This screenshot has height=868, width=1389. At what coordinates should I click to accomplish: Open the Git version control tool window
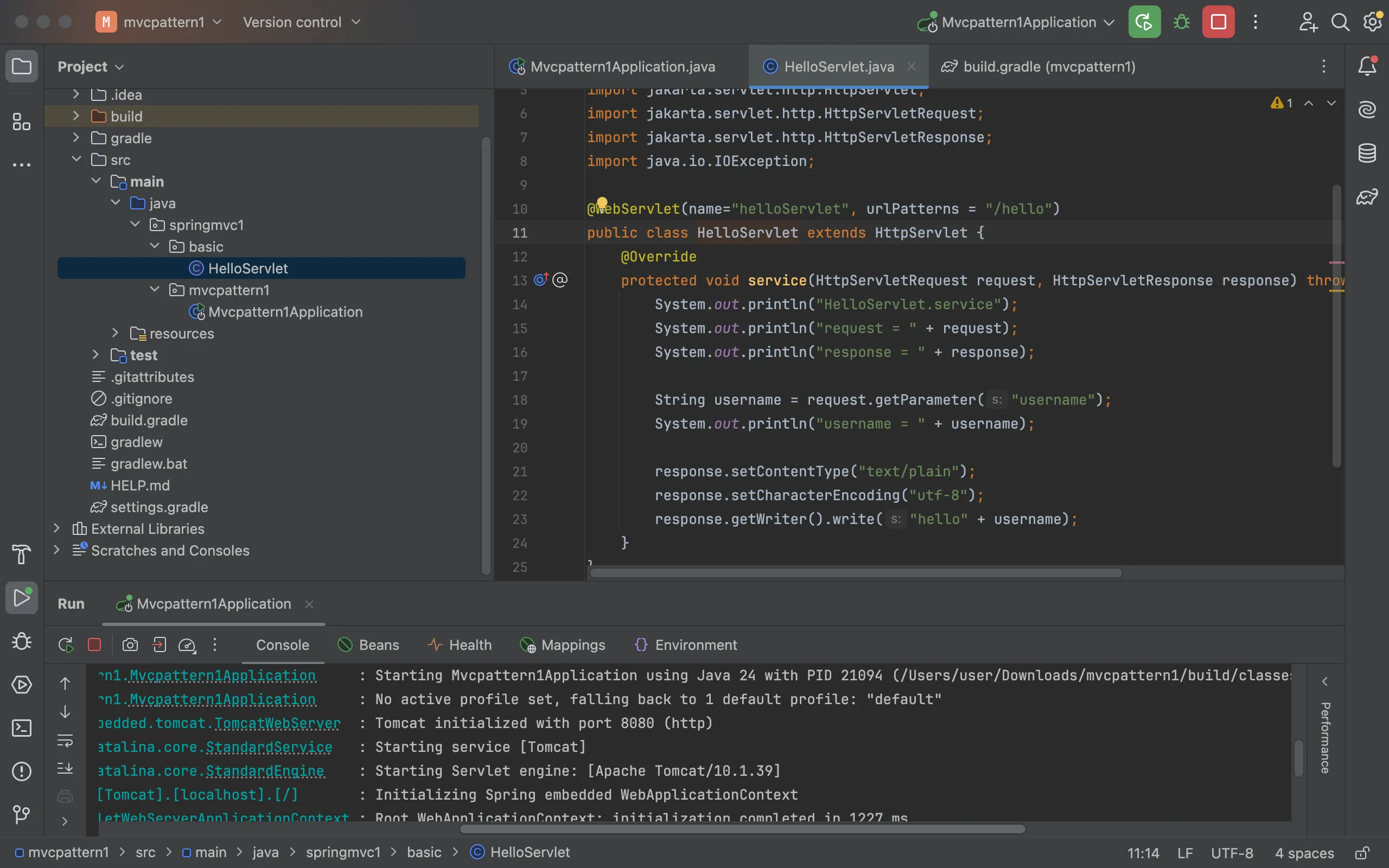click(x=22, y=815)
